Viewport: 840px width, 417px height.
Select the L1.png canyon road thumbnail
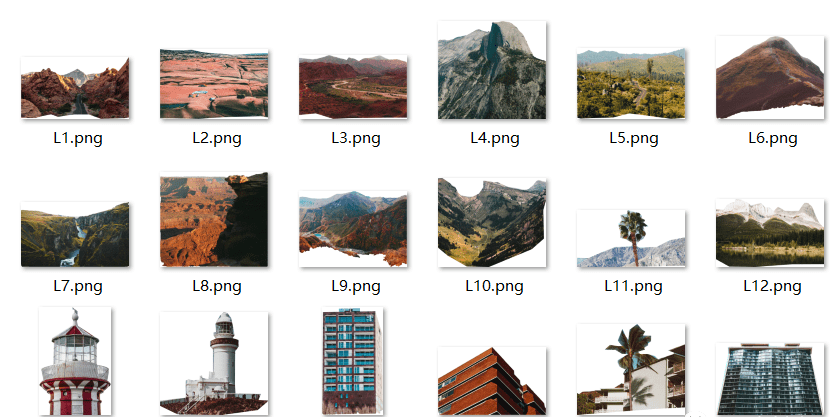(76, 88)
